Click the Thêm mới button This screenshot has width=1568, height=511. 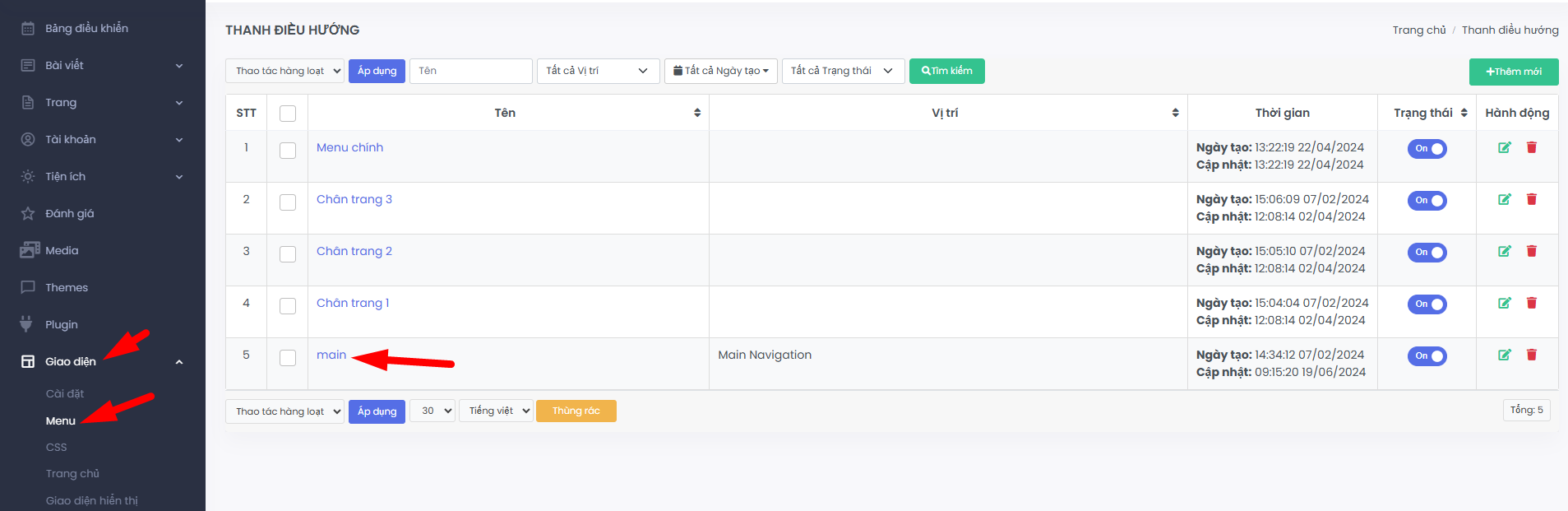1514,72
